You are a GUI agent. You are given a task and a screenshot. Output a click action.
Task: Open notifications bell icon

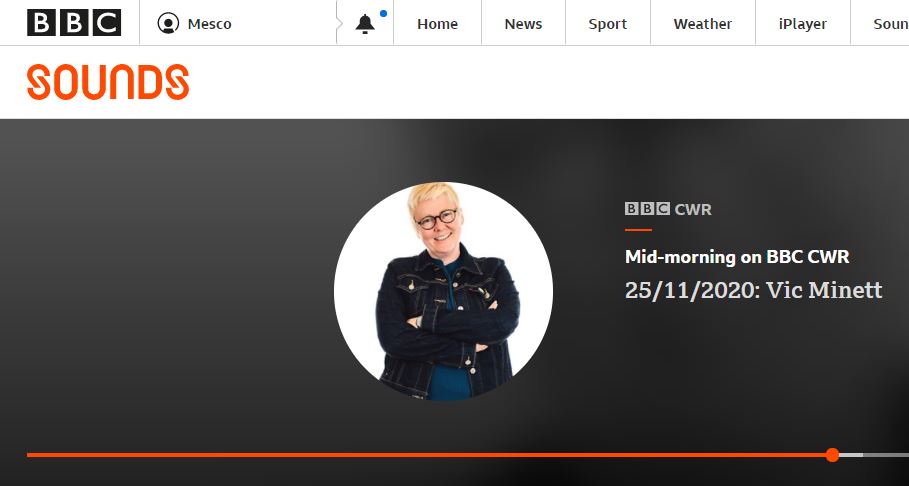(x=365, y=23)
